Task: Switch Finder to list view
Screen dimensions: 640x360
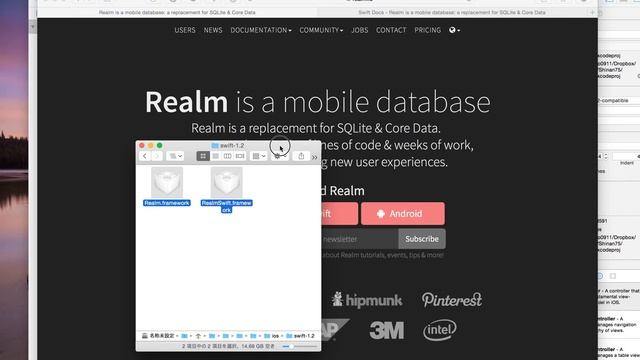Action: click(216, 156)
